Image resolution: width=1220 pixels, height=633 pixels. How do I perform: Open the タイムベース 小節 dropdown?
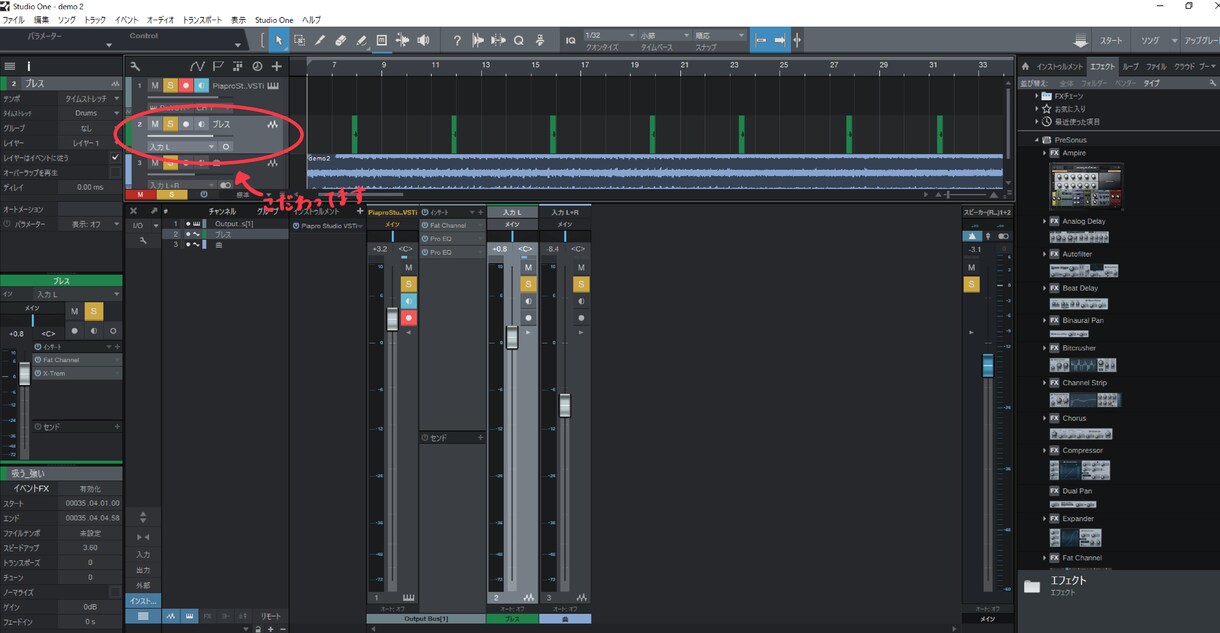[664, 35]
